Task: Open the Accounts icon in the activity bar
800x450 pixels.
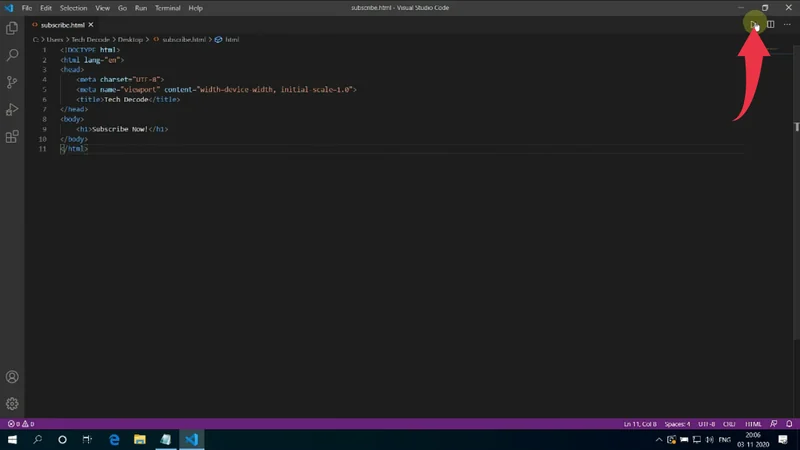Action: click(12, 377)
